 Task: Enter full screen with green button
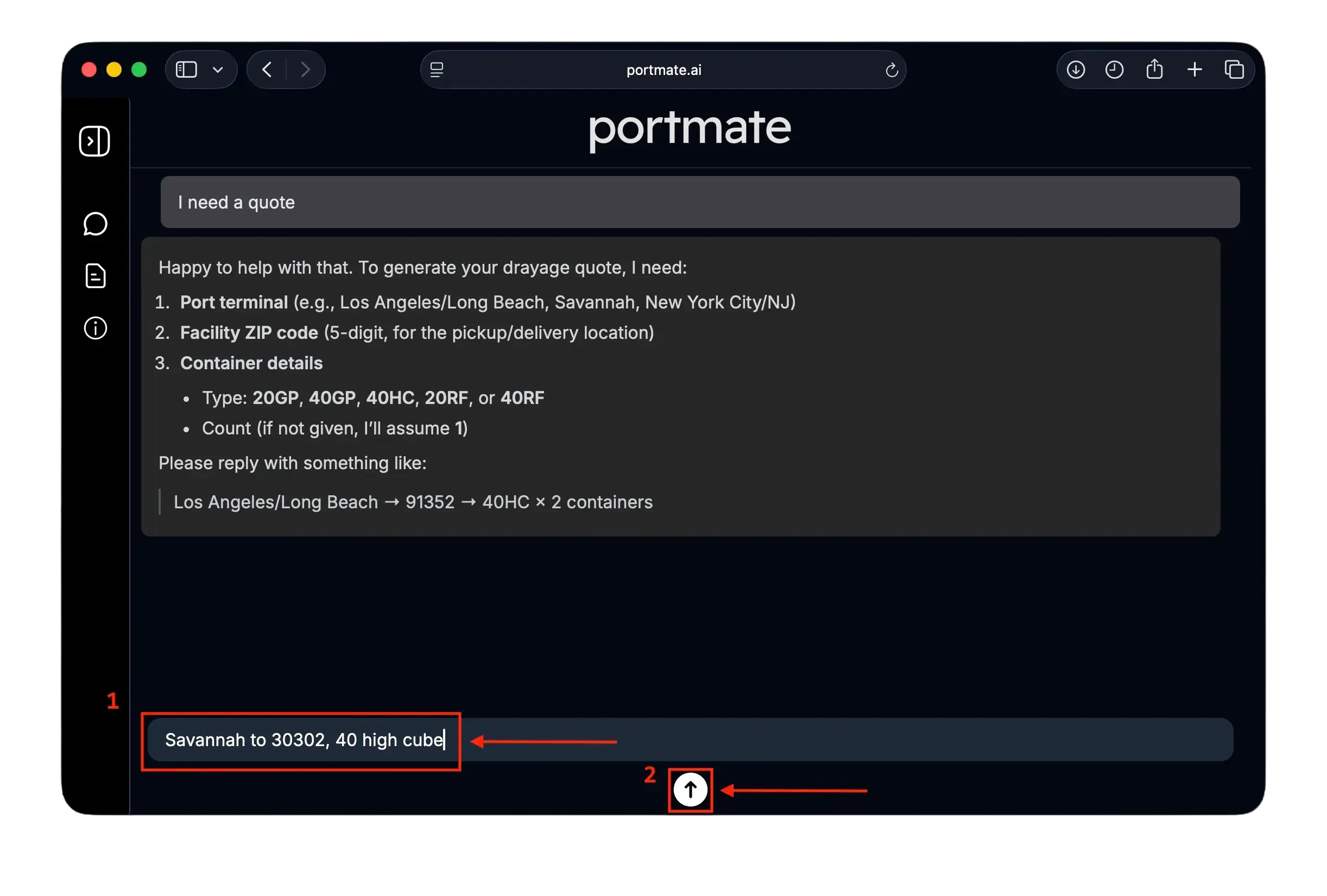(x=140, y=70)
